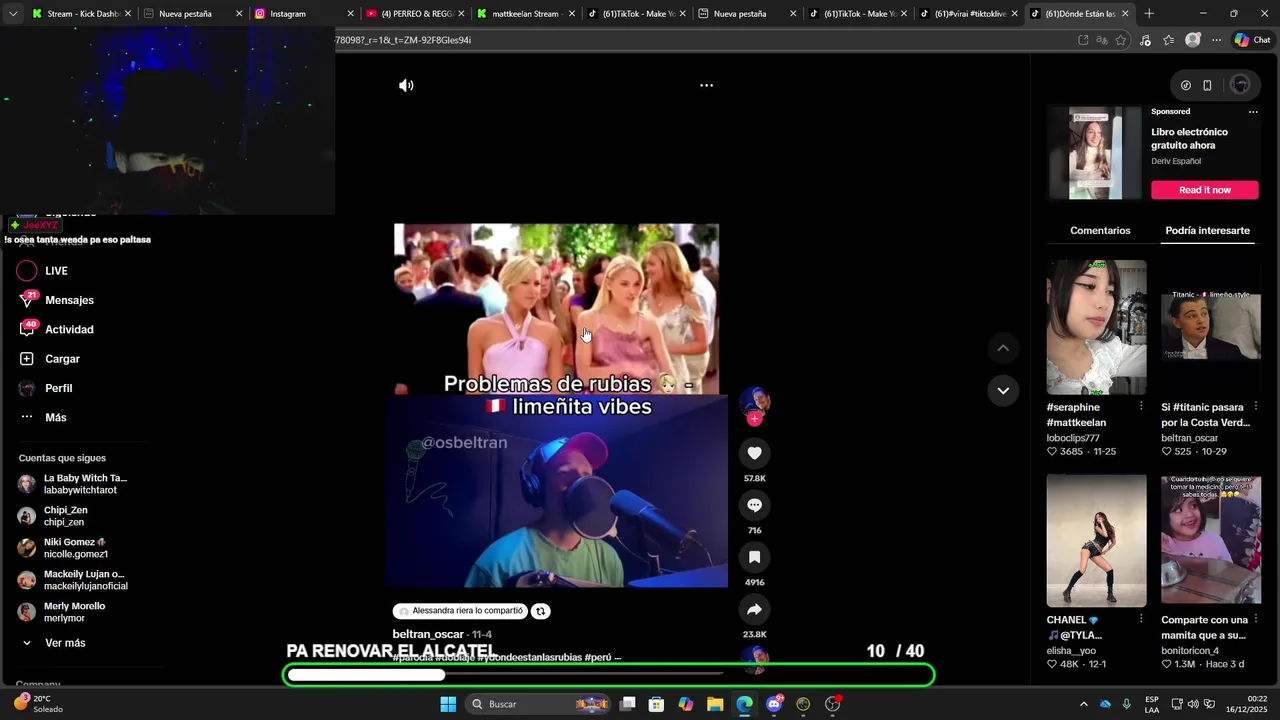Switch to the Comentarios tab
Screen dimensions: 1280x720
(x=1100, y=231)
